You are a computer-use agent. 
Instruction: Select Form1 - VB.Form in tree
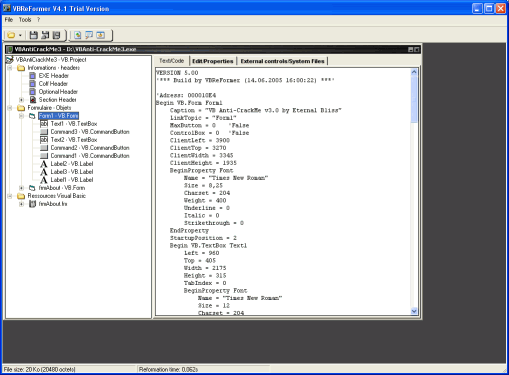pyautogui.click(x=58, y=116)
